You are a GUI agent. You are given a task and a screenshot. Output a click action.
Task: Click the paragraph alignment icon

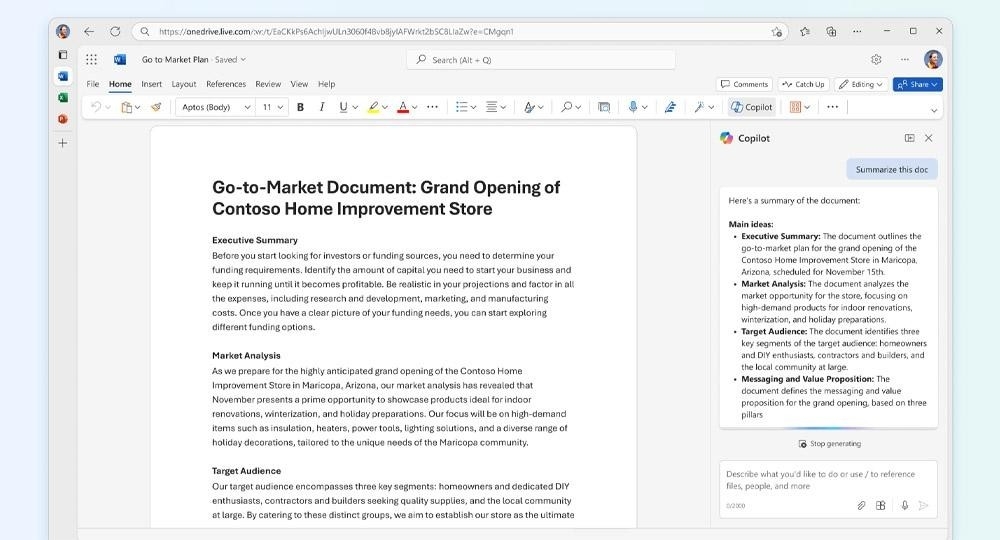tap(492, 107)
